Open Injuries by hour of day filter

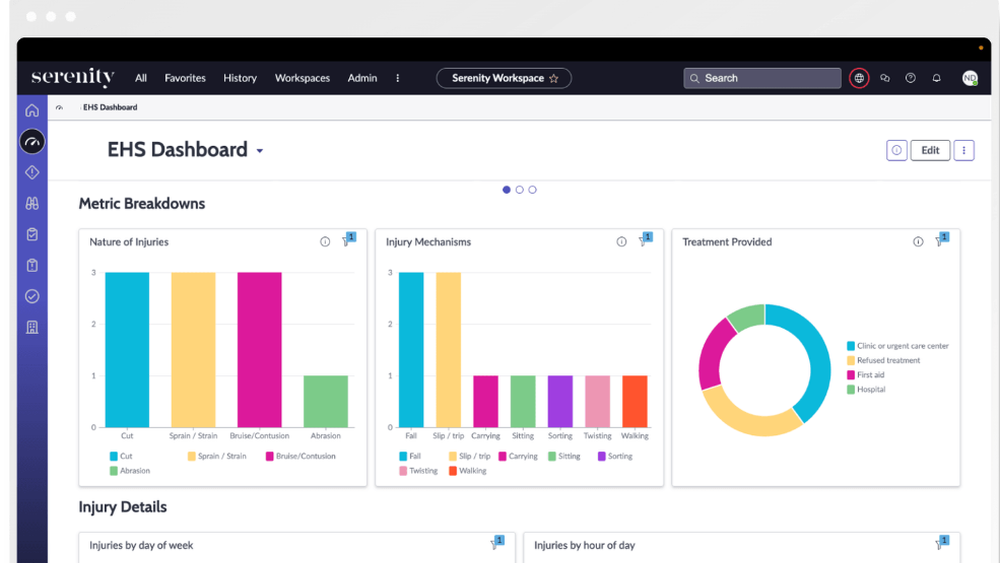point(941,543)
